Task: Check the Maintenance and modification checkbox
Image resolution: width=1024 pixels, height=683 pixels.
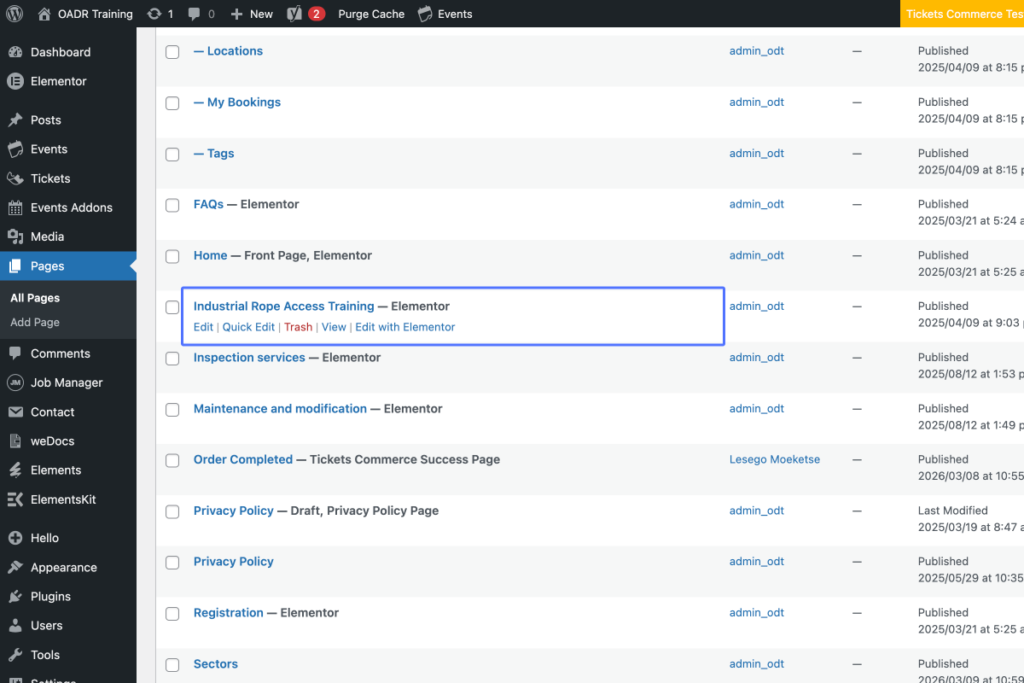Action: point(172,409)
